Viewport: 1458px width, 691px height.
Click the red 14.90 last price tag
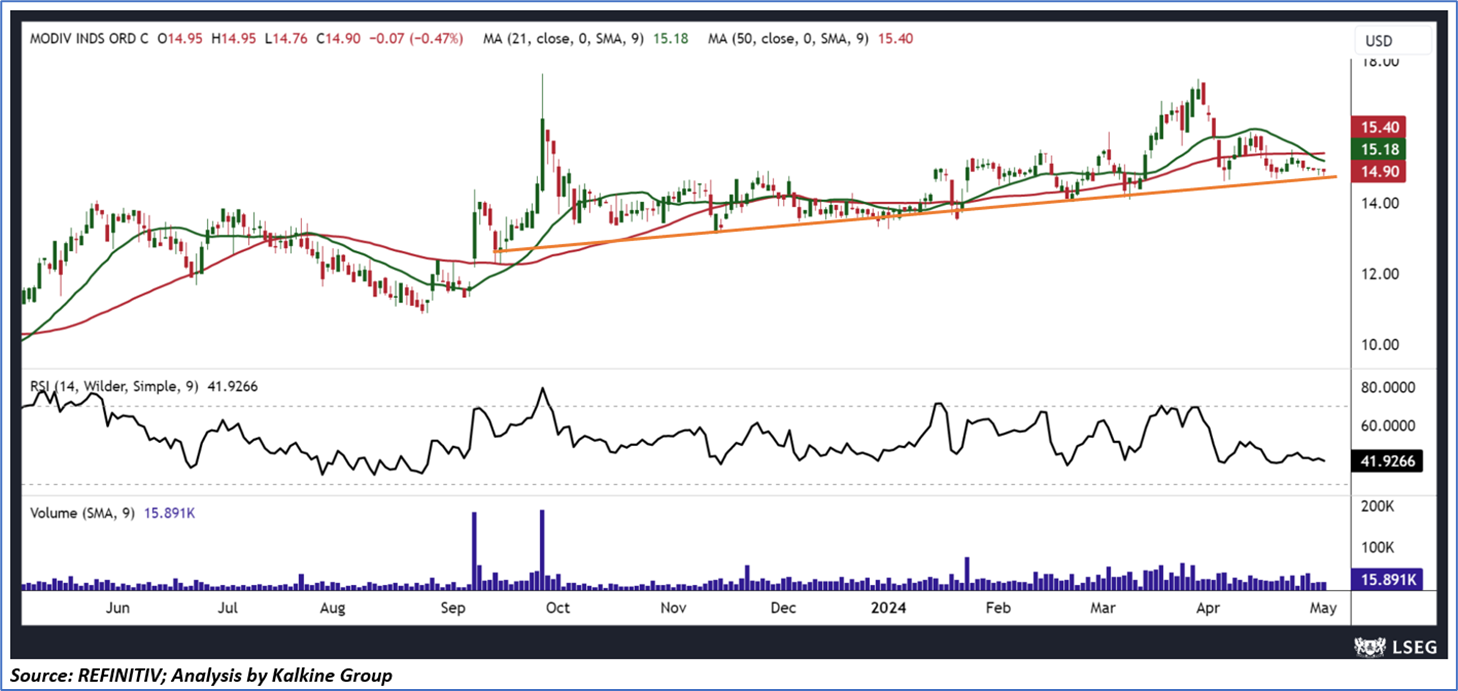click(x=1378, y=172)
